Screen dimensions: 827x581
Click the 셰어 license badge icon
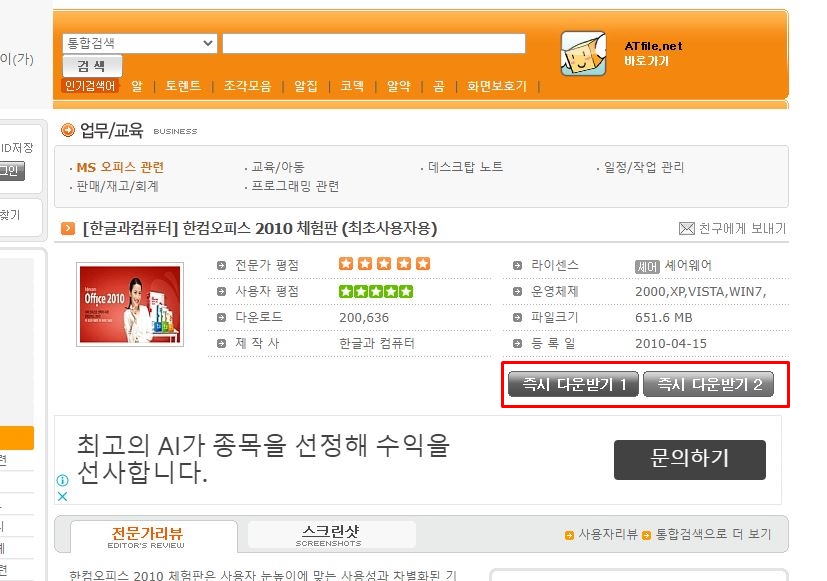[647, 267]
